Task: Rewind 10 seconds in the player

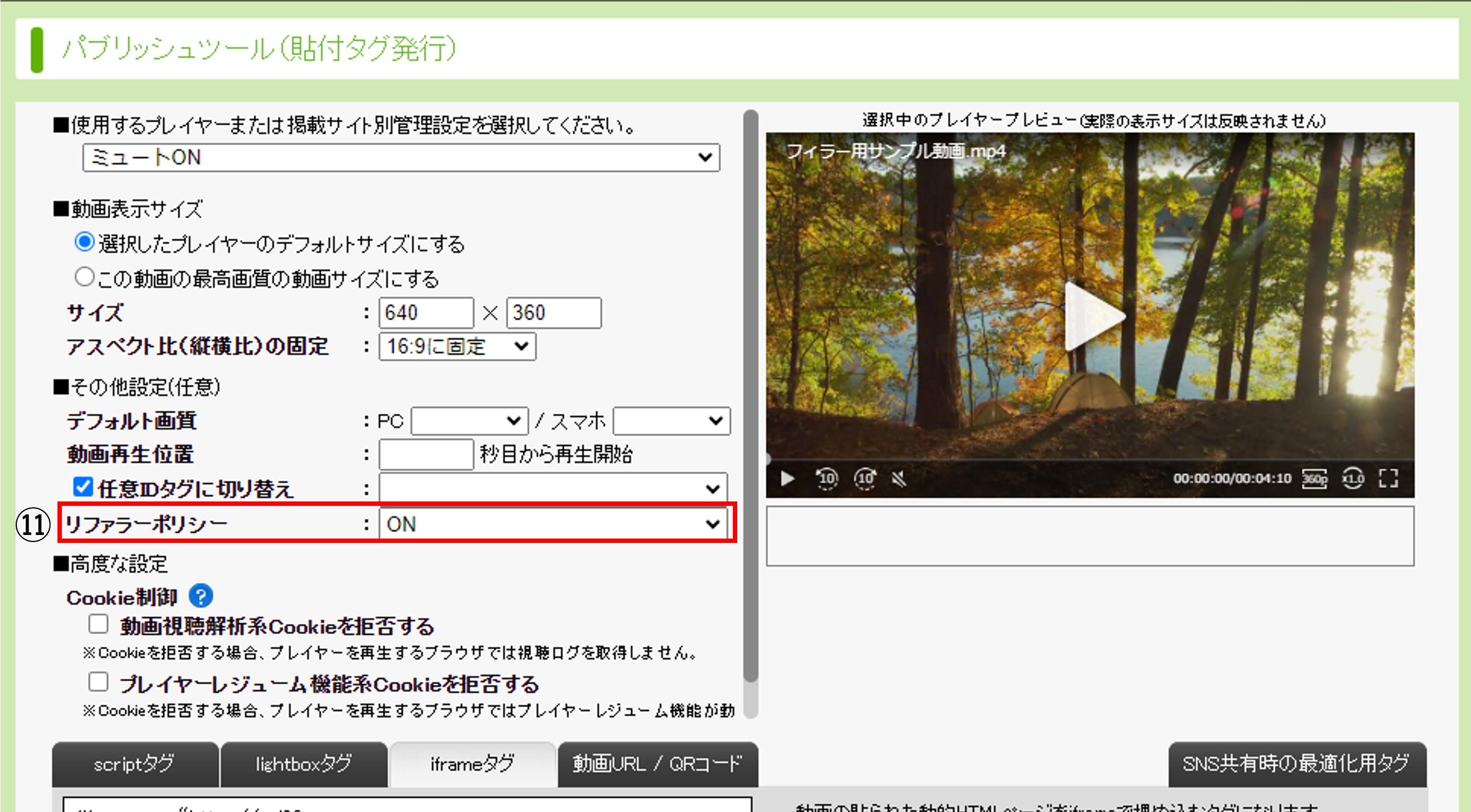Action: pyautogui.click(x=826, y=478)
